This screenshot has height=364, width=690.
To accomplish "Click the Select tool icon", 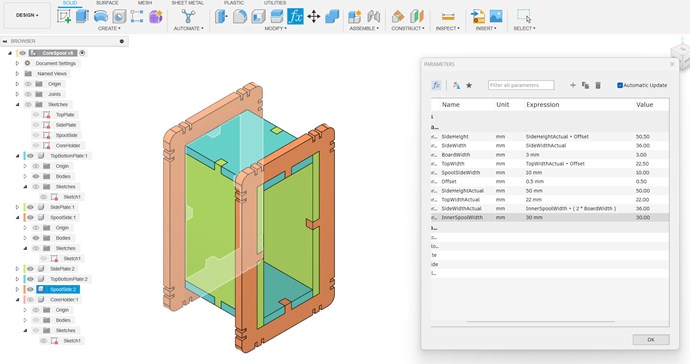I will [x=524, y=17].
